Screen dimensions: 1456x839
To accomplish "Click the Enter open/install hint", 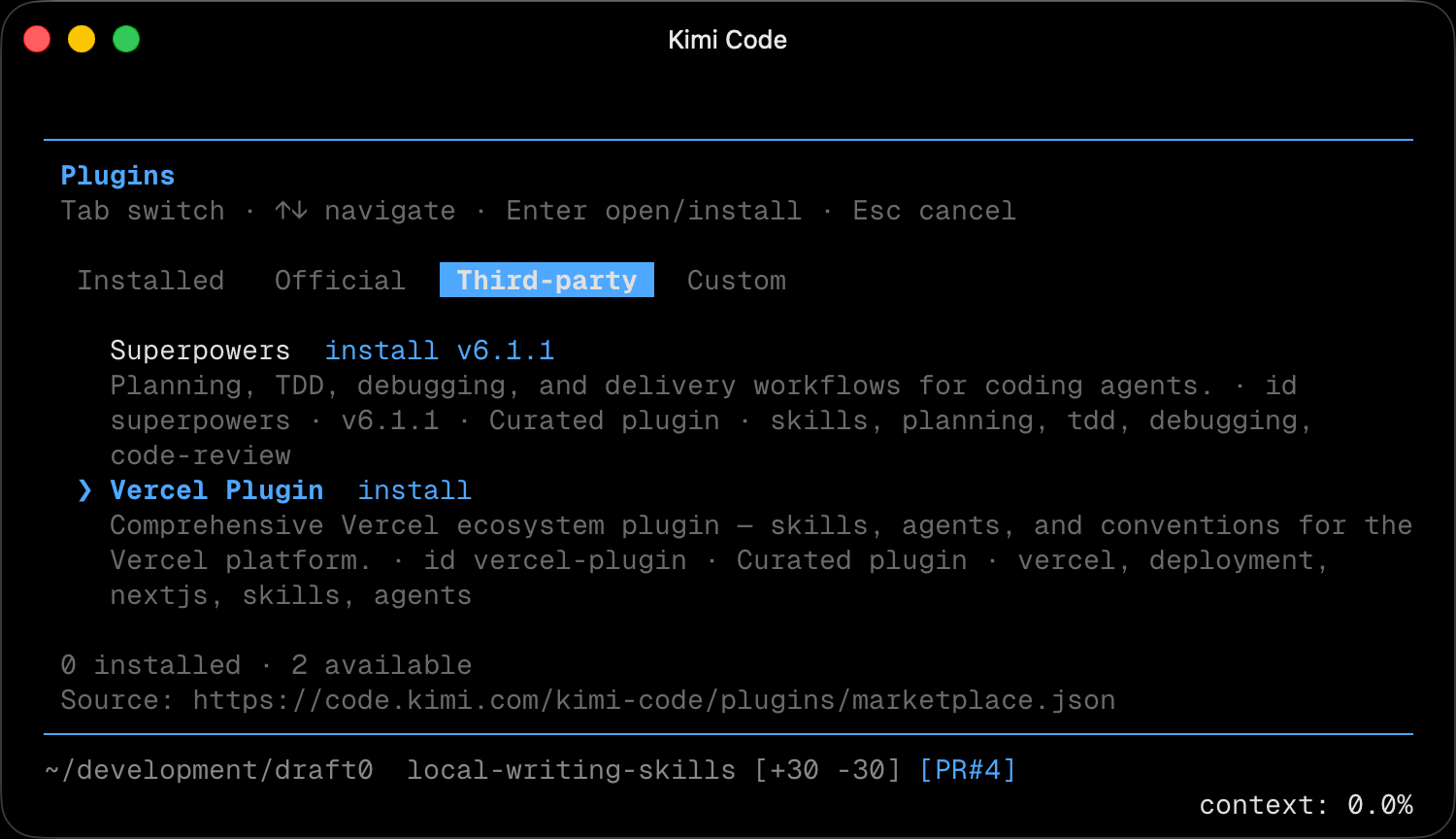I will tap(654, 211).
